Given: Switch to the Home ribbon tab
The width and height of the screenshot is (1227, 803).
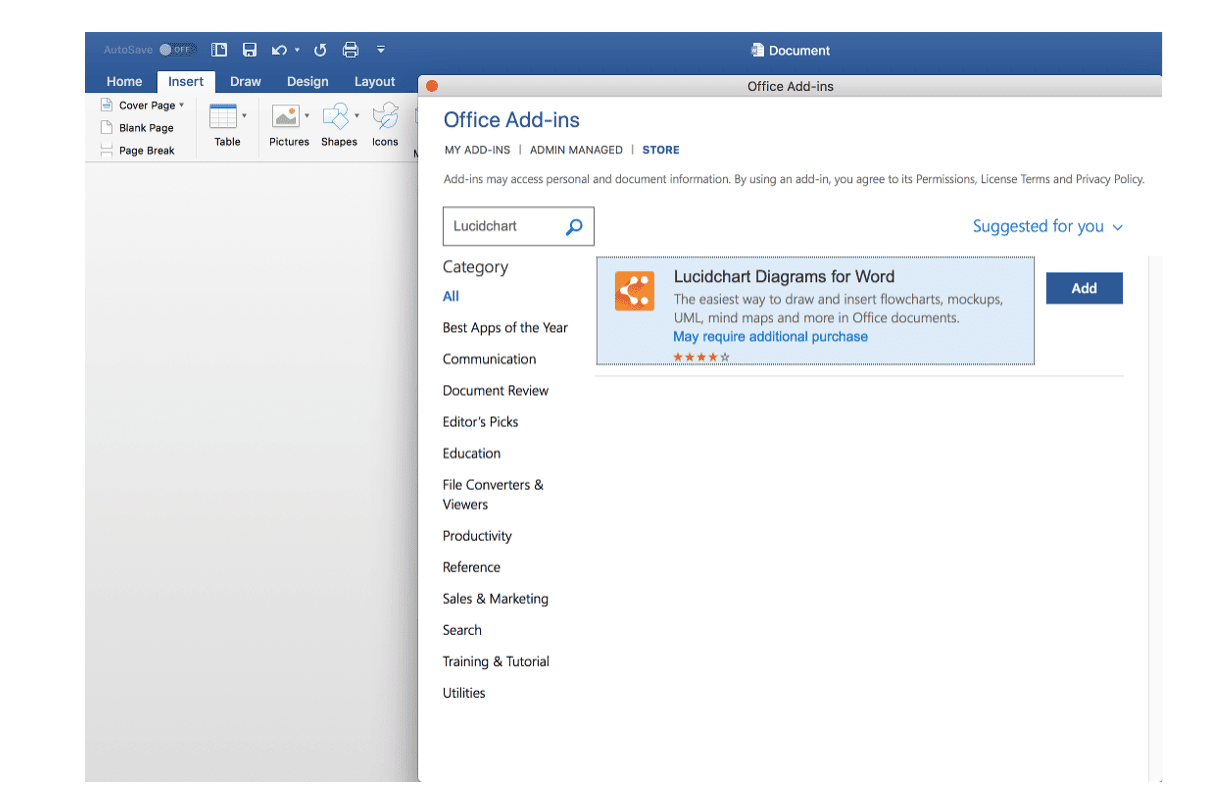Looking at the screenshot, I should pyautogui.click(x=124, y=82).
